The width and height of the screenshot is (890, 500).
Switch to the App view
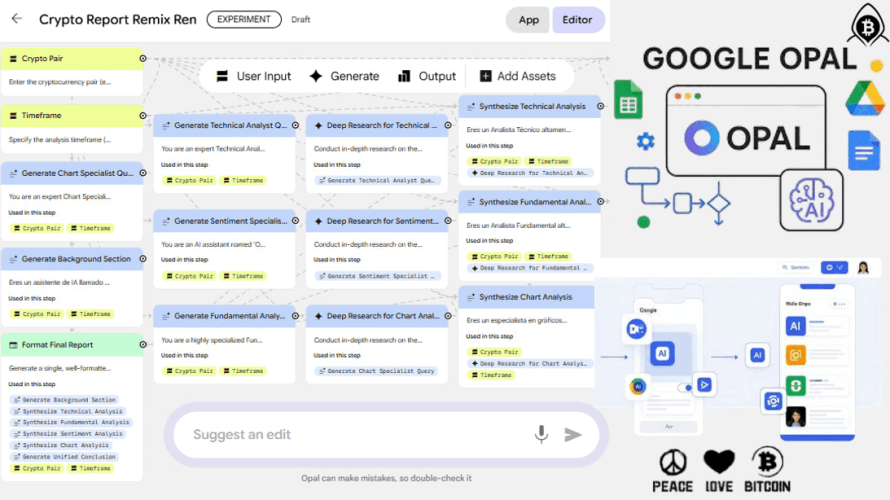[528, 20]
